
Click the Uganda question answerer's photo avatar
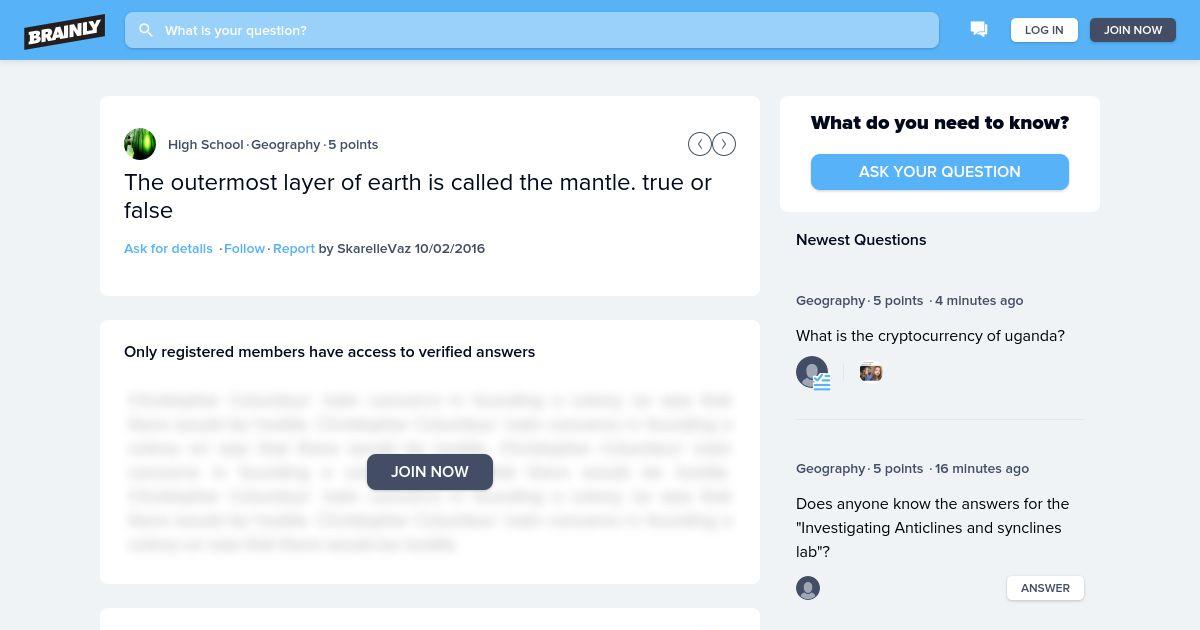(871, 372)
